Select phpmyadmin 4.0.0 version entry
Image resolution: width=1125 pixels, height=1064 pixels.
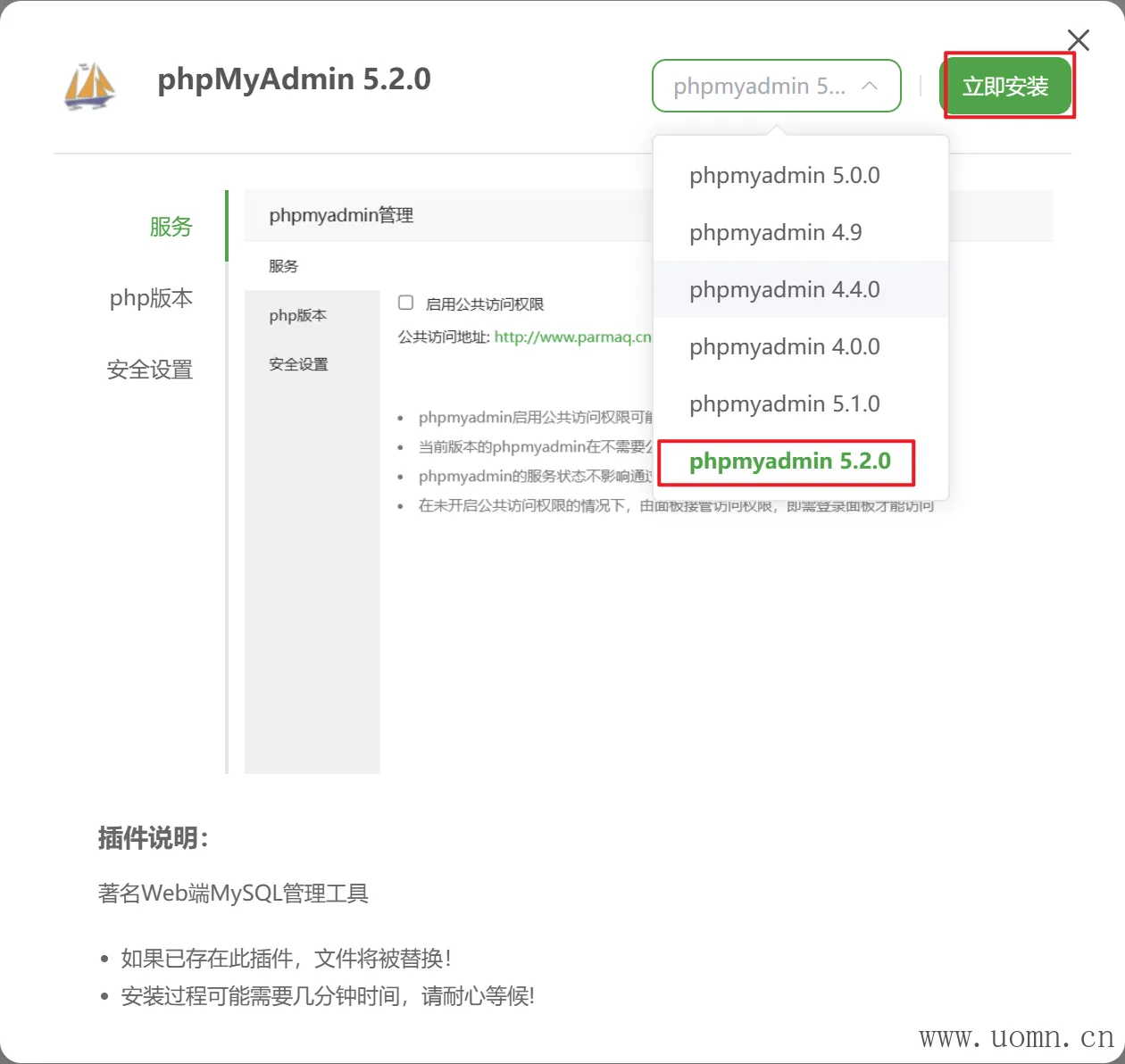point(784,346)
